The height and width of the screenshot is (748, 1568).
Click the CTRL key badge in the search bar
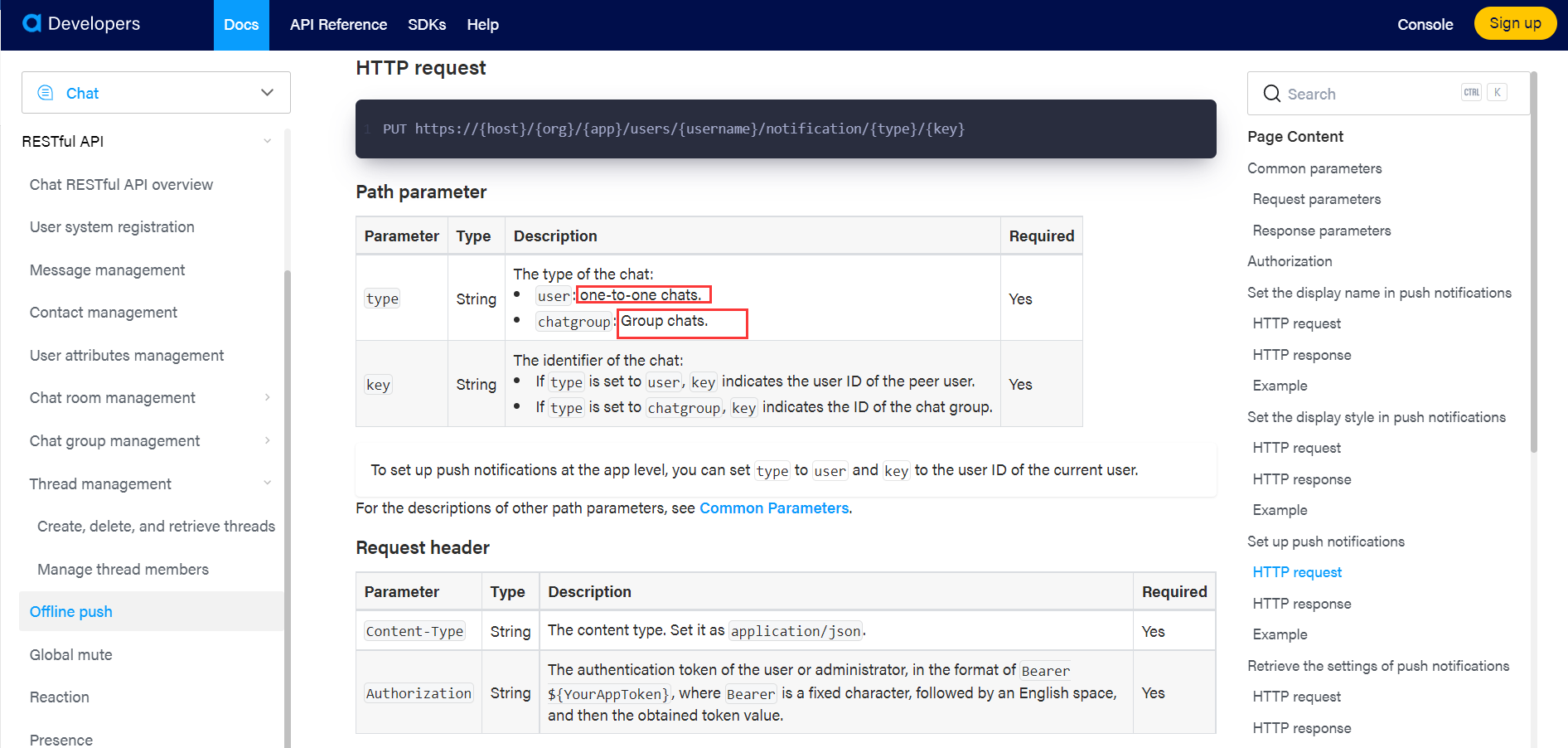[x=1472, y=92]
